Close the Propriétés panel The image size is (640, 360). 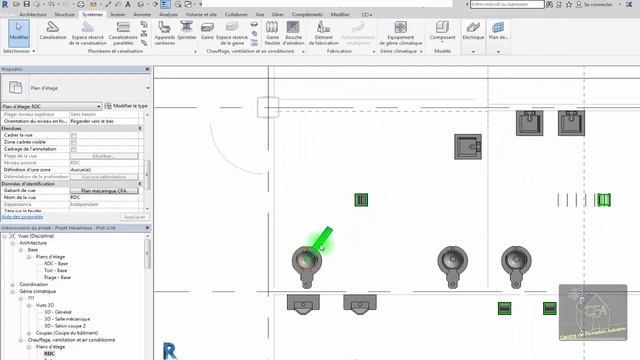[x=147, y=69]
